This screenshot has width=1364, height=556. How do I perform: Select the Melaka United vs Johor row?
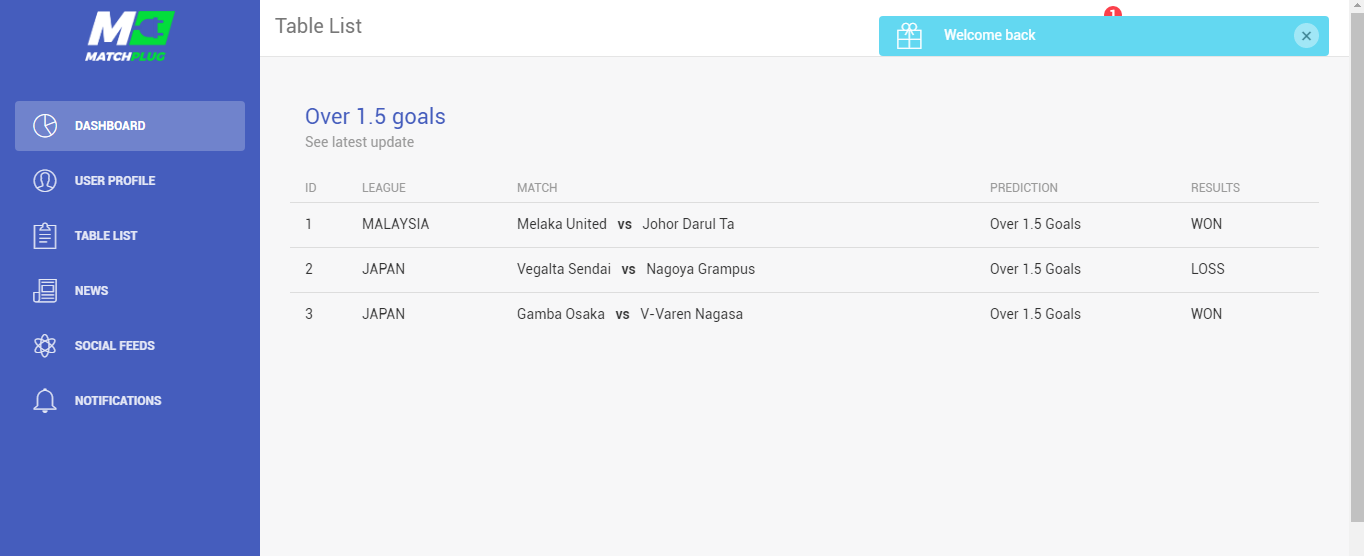[804, 225]
